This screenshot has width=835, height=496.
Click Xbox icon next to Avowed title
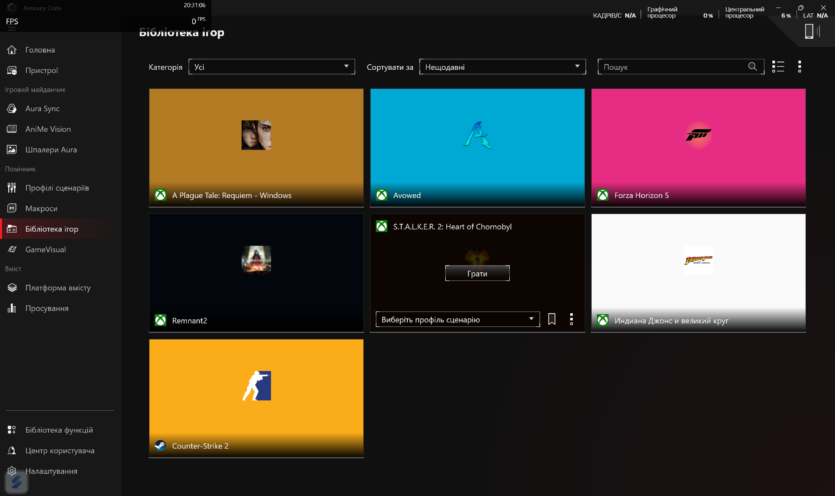pos(382,195)
